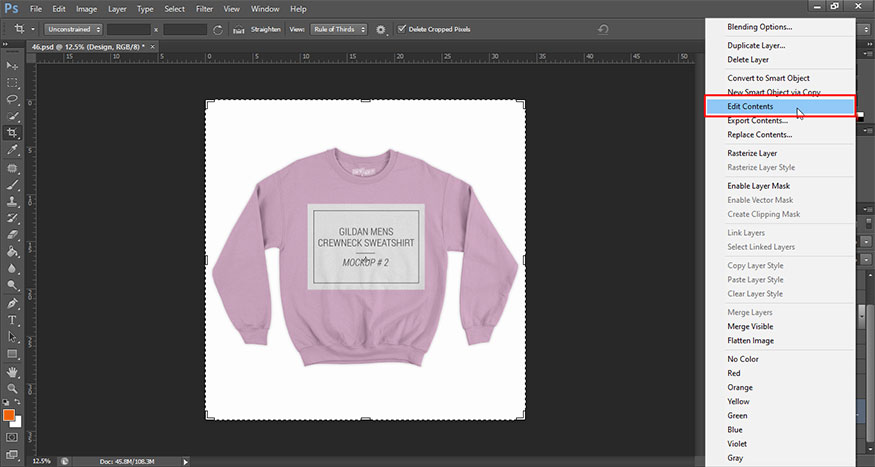This screenshot has width=875, height=467.
Task: Open the Layer menu
Action: [x=117, y=9]
